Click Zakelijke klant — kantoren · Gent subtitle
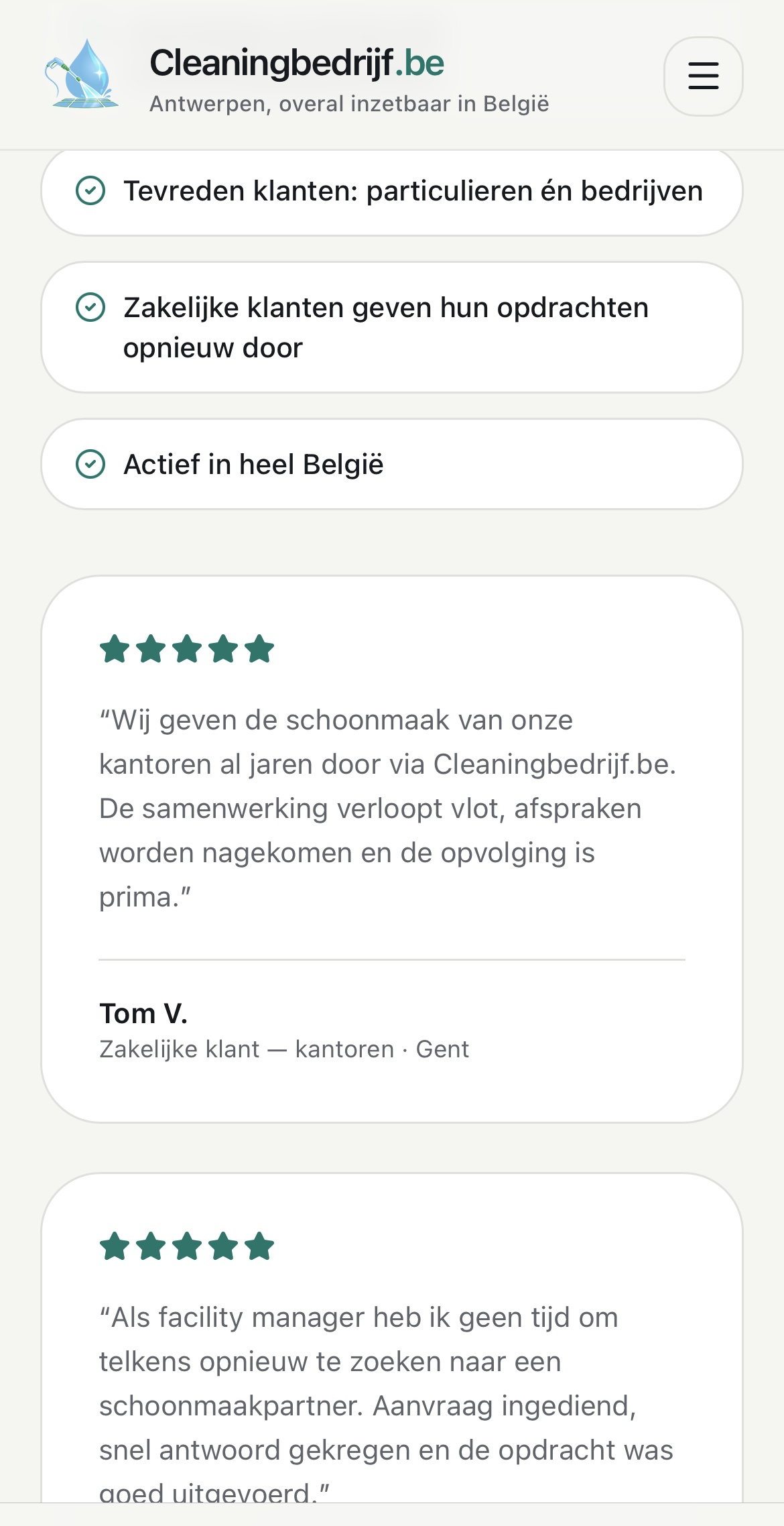 pyautogui.click(x=284, y=1049)
